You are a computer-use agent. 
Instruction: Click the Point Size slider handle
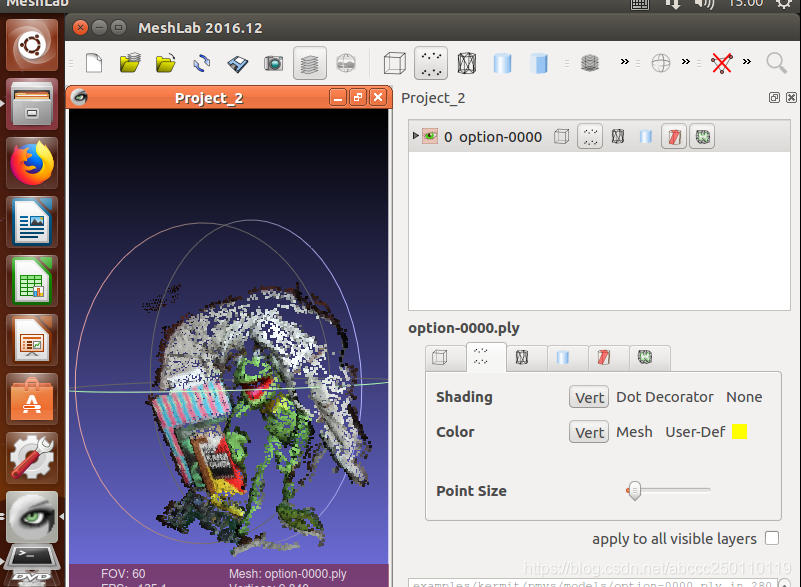(x=634, y=490)
